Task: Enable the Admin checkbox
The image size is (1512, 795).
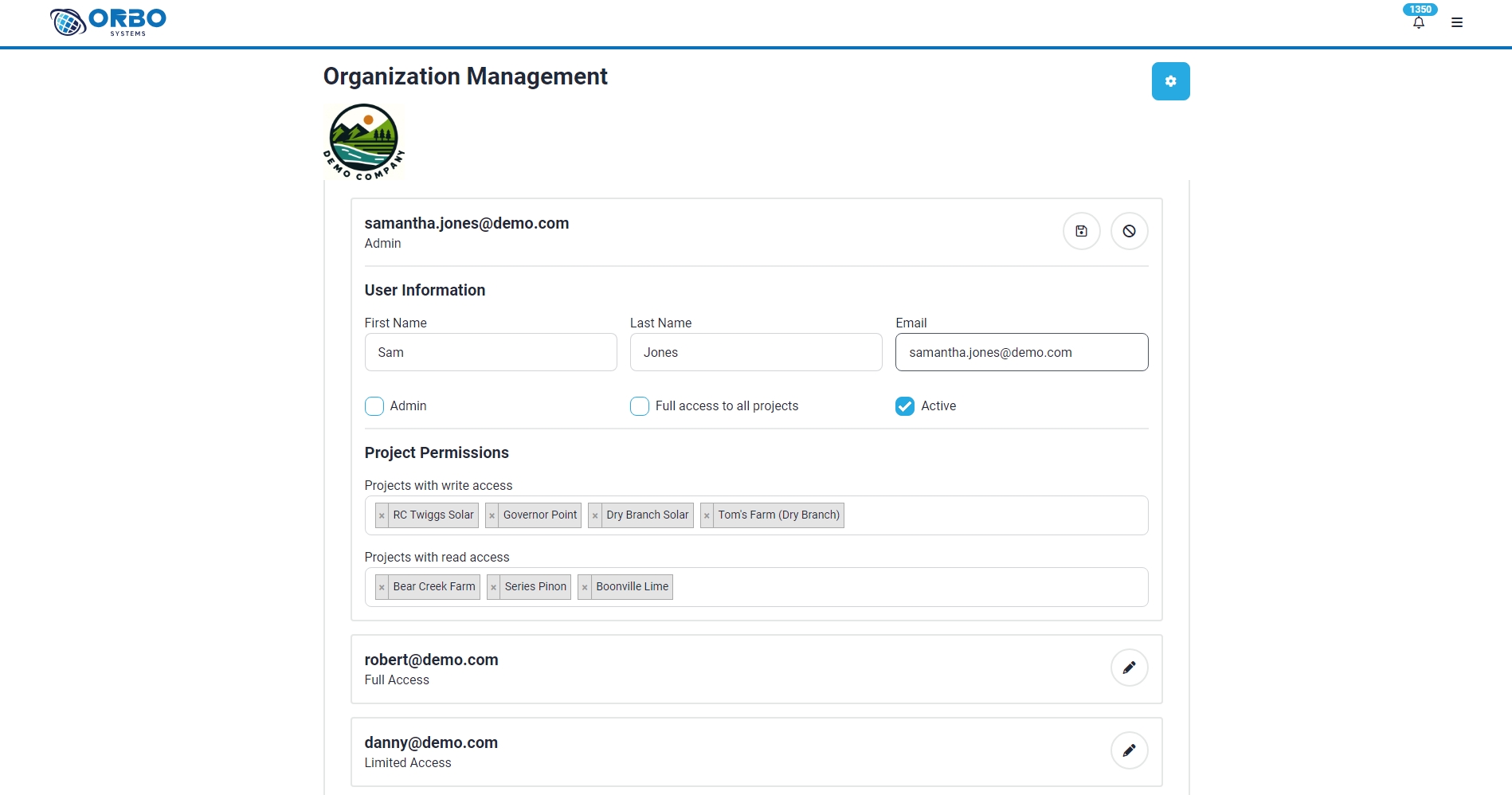Action: tap(374, 406)
